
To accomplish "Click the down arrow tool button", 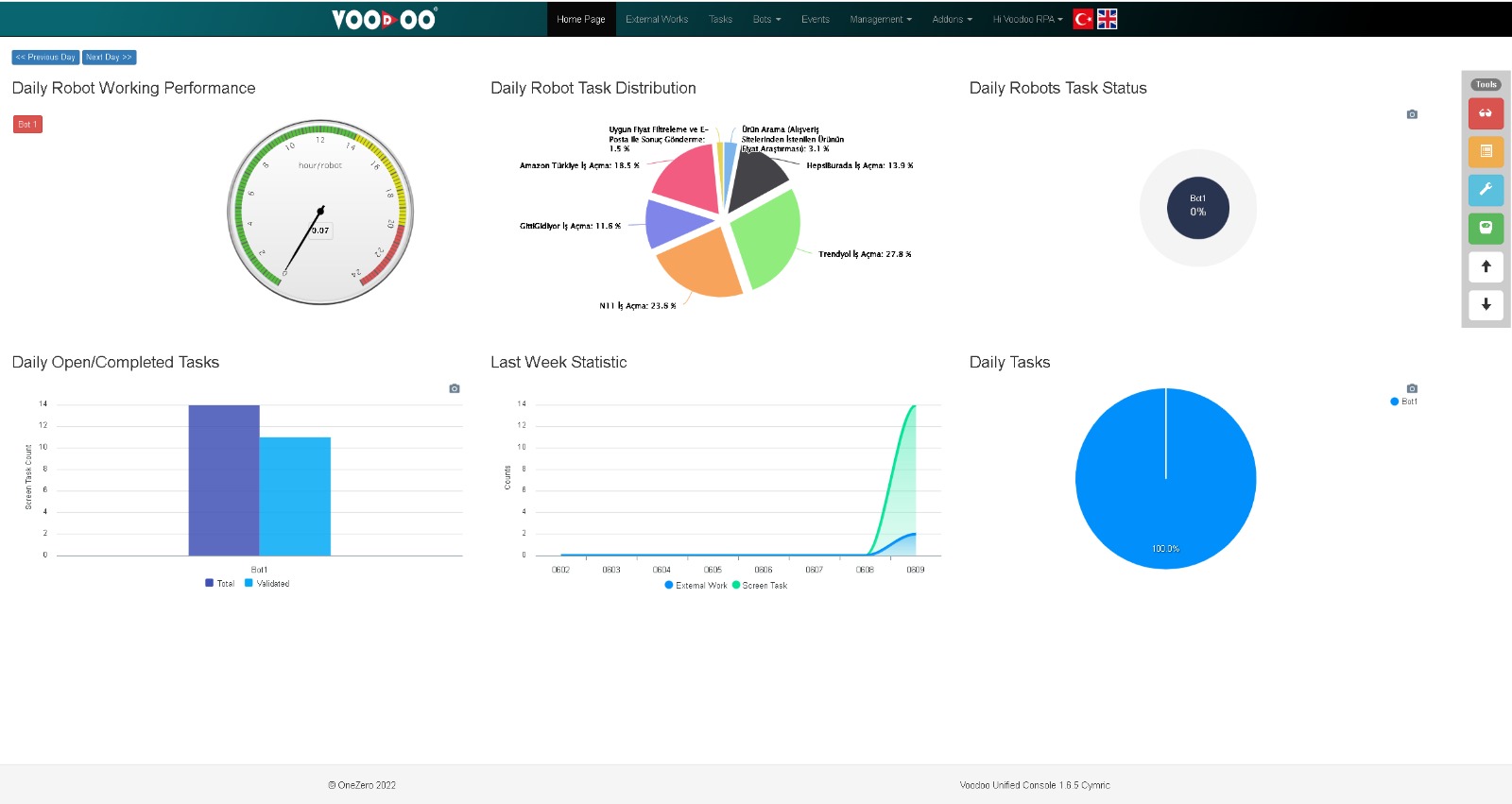I will point(1486,304).
